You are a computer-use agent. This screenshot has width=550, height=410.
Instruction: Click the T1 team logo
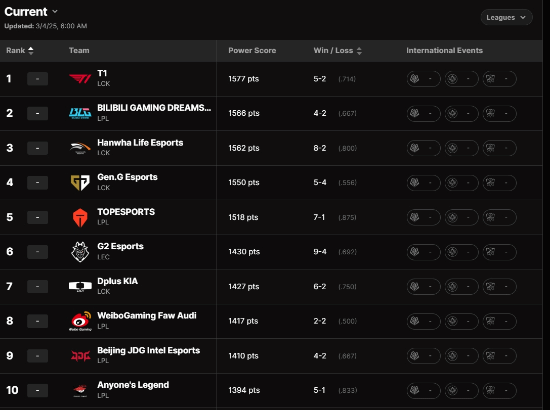80,79
